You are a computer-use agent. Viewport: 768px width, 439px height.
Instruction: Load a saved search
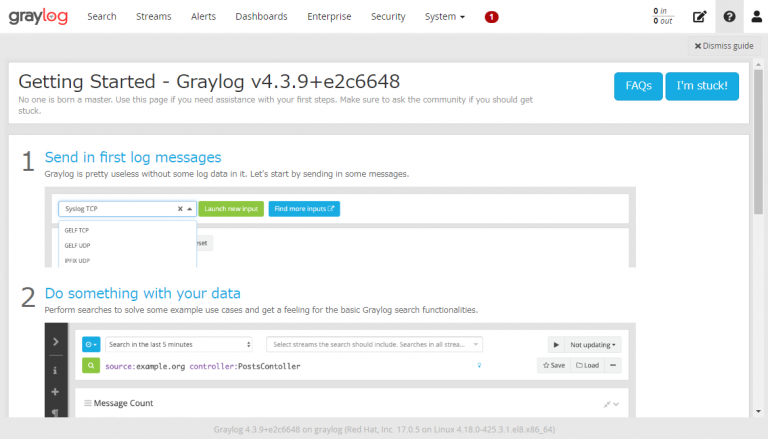click(588, 365)
